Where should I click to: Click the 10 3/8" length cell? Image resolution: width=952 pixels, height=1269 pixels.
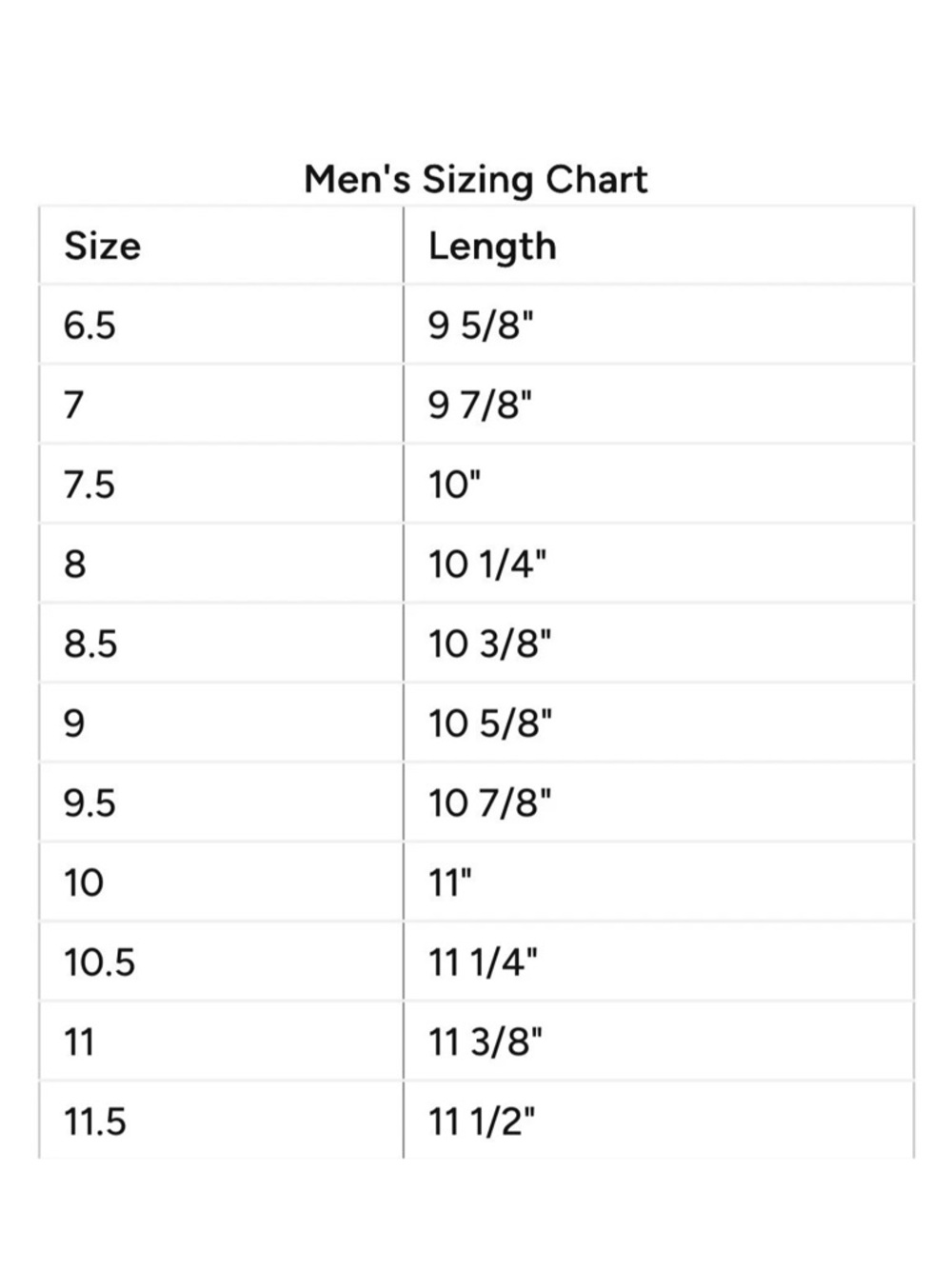[x=659, y=644]
